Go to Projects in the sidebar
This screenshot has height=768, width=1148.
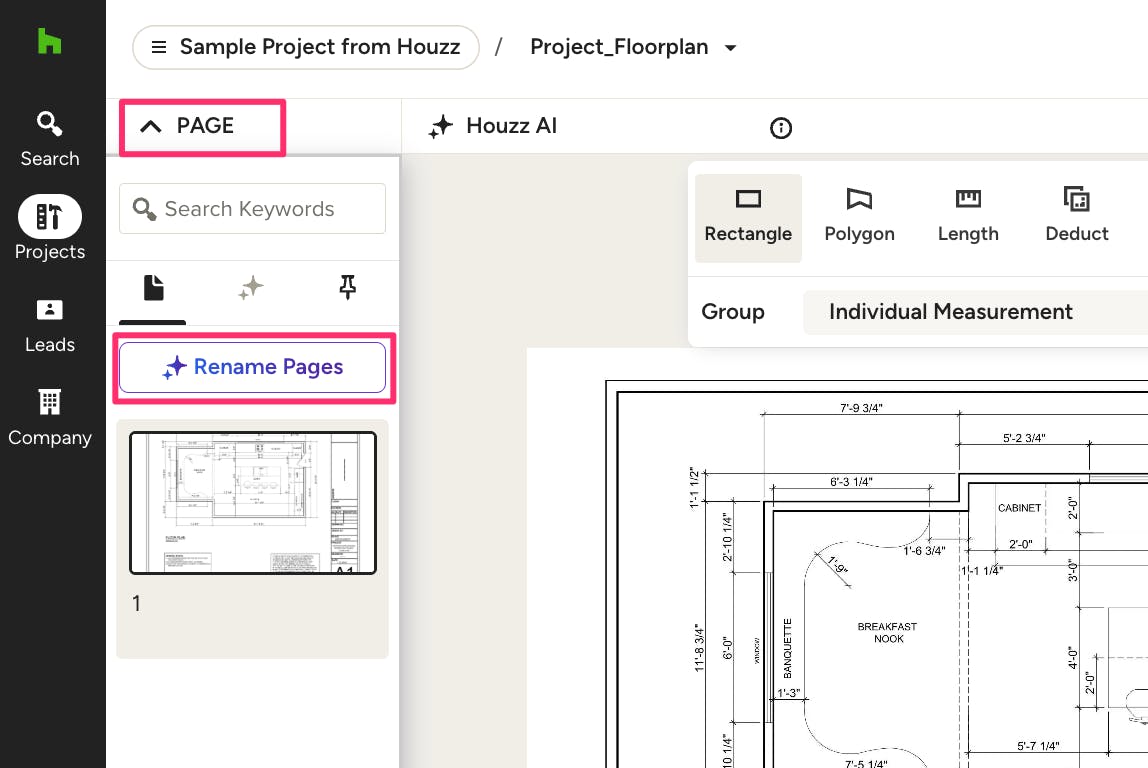pos(50,228)
